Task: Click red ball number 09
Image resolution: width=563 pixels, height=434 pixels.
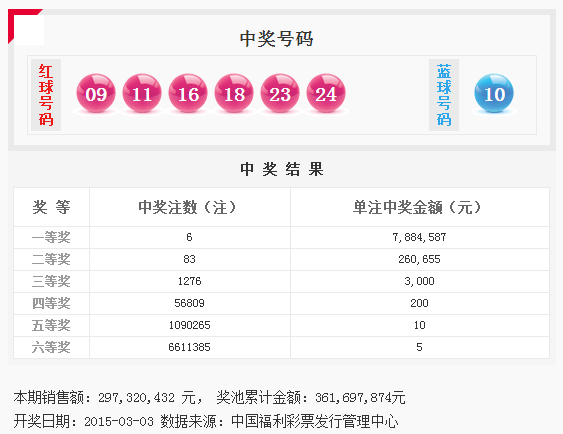Action: [96, 93]
